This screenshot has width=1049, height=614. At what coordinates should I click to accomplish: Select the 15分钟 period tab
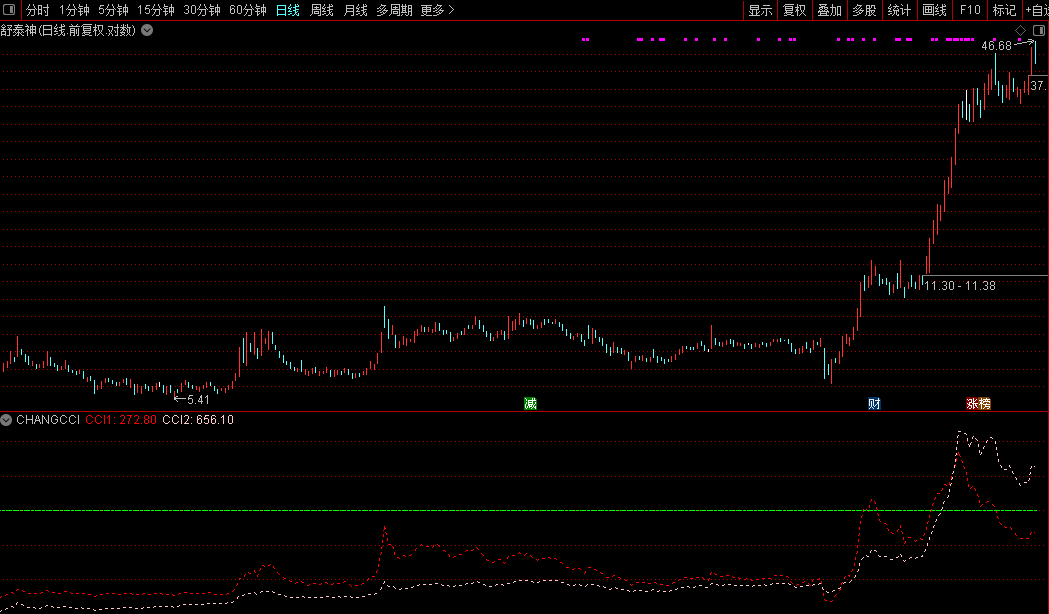tap(156, 10)
